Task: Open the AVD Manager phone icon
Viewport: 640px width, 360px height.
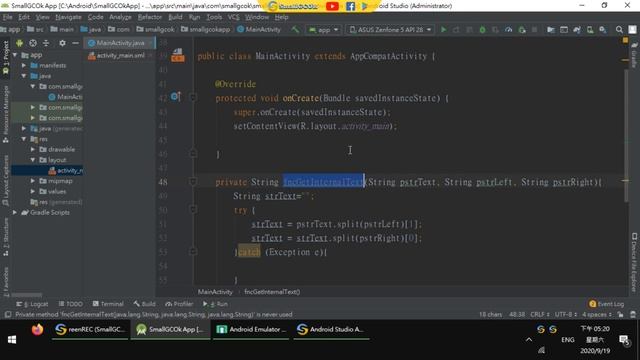Action: (x=590, y=29)
